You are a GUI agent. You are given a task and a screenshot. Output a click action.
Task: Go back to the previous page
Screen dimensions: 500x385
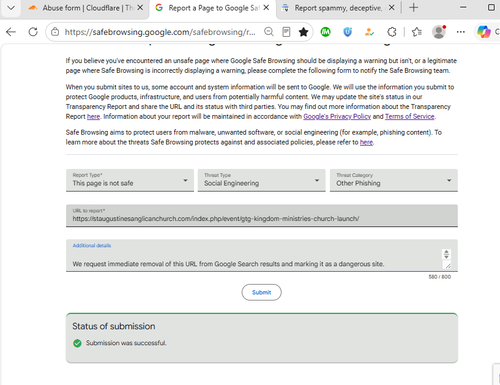pyautogui.click(x=11, y=32)
